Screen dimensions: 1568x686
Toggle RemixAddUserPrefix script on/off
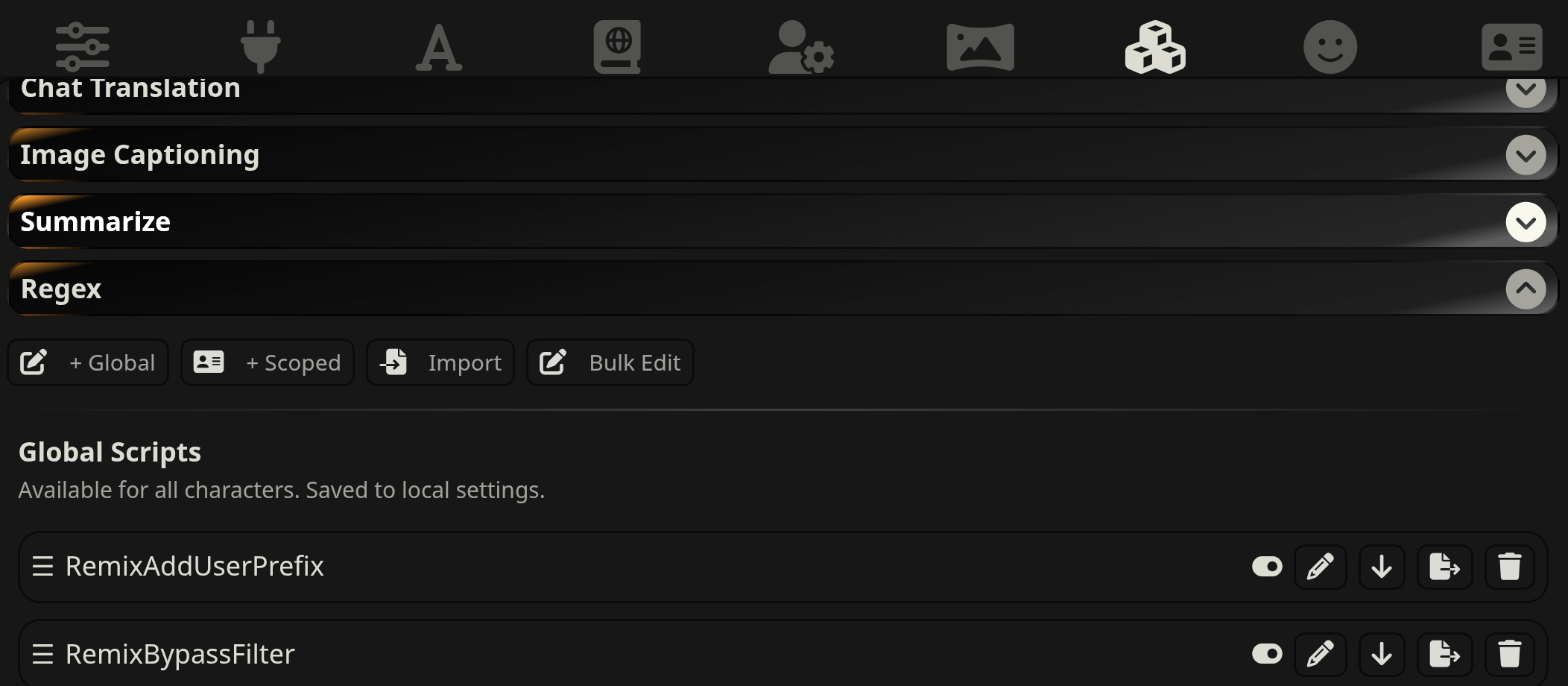(x=1267, y=567)
